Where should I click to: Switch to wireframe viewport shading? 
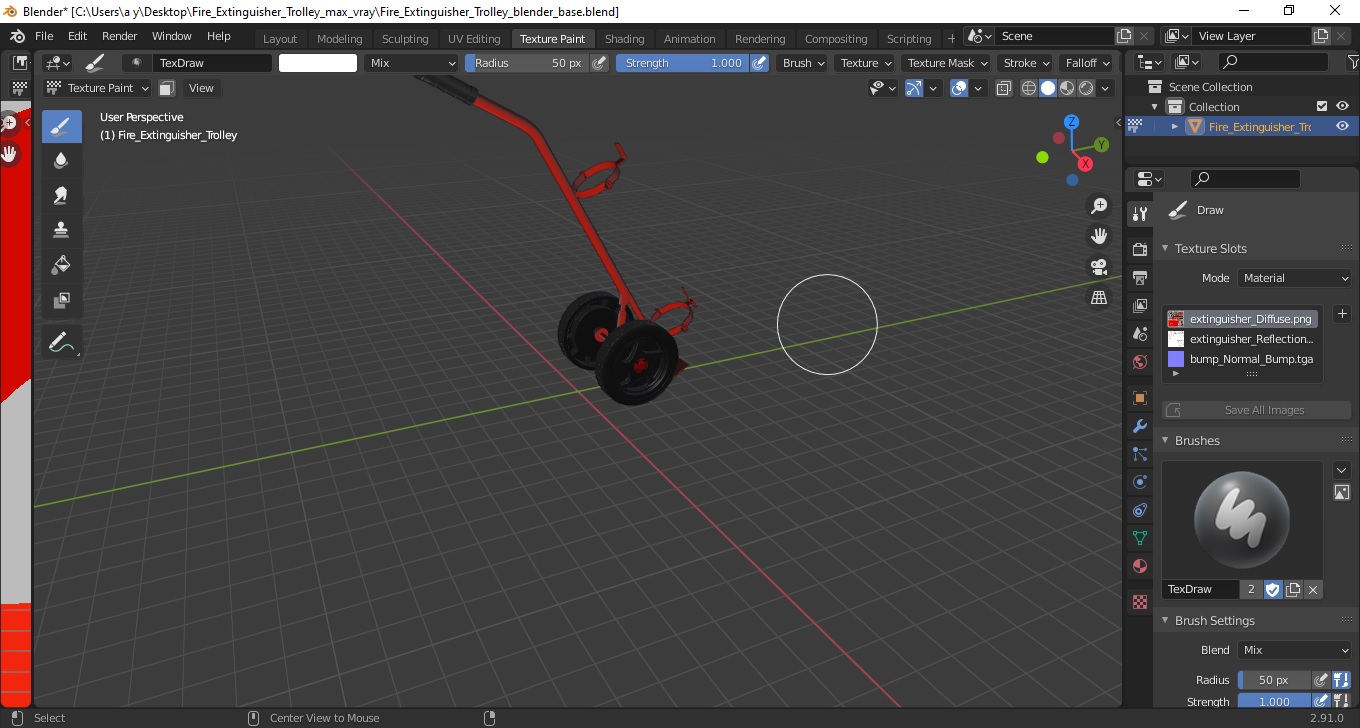coord(1029,88)
